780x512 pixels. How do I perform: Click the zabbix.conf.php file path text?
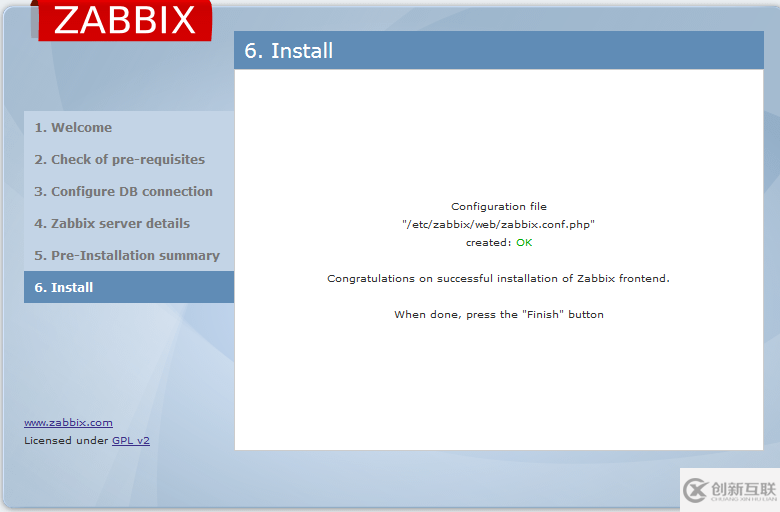click(498, 224)
